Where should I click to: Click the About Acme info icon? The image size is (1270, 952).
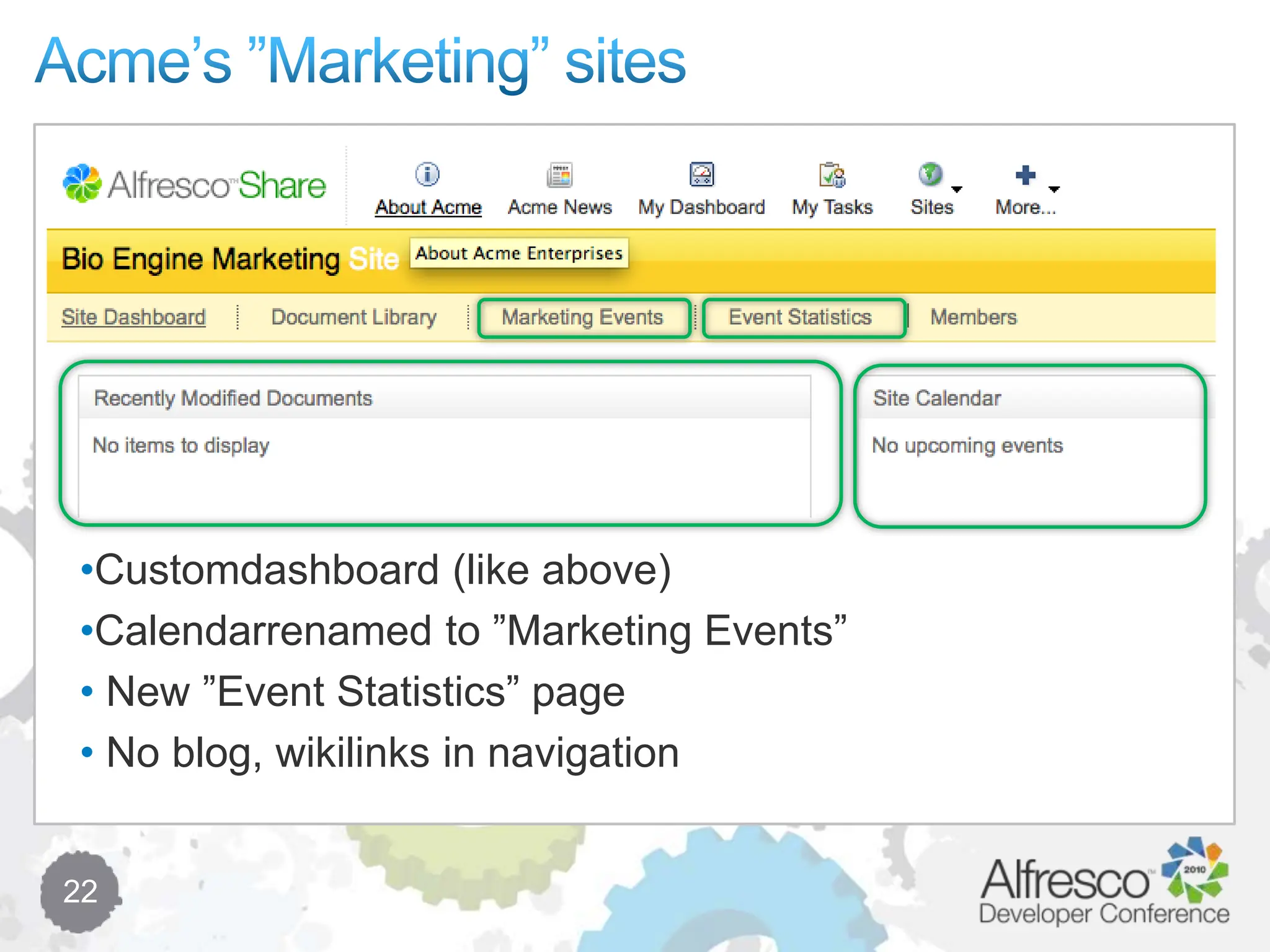pos(427,175)
